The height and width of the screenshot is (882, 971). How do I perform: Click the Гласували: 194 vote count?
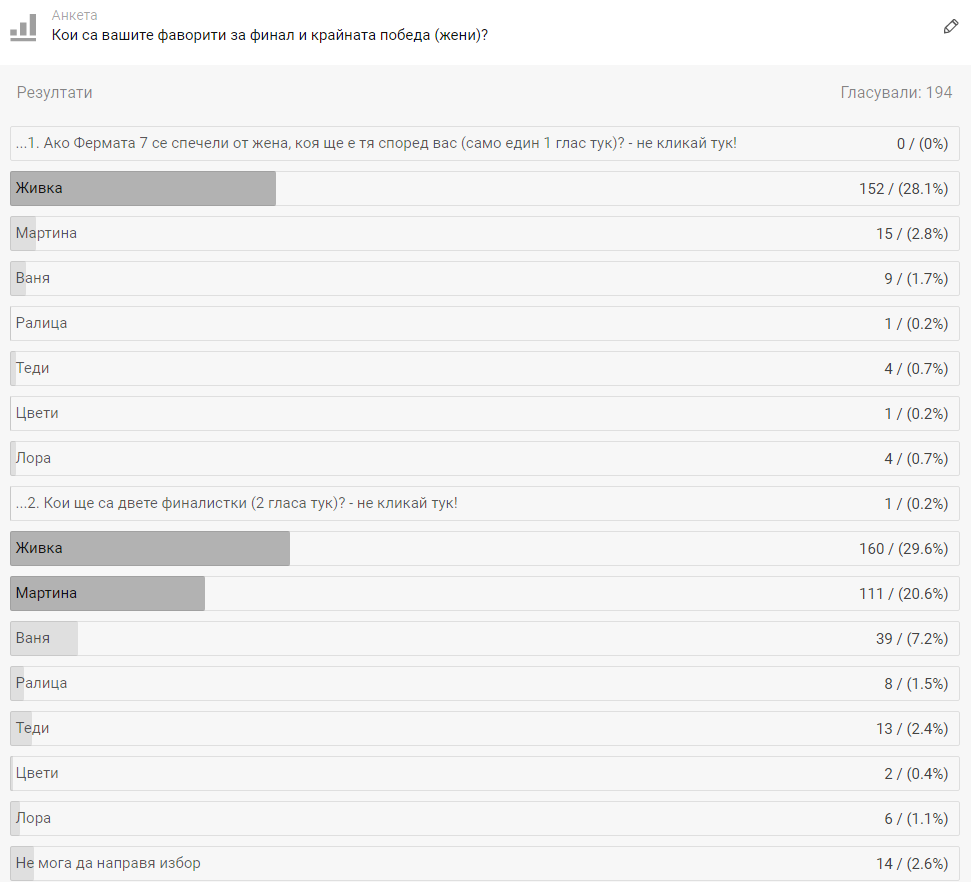tap(896, 92)
